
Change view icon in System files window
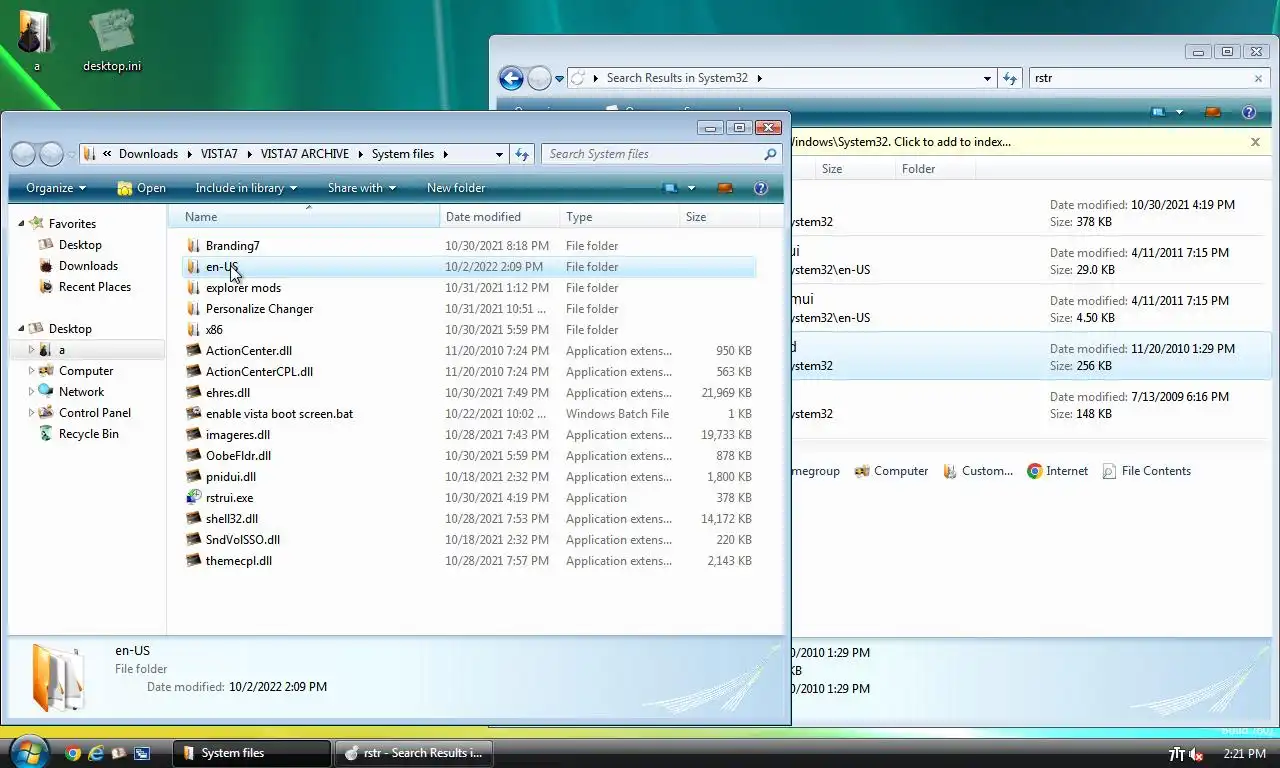(x=670, y=188)
